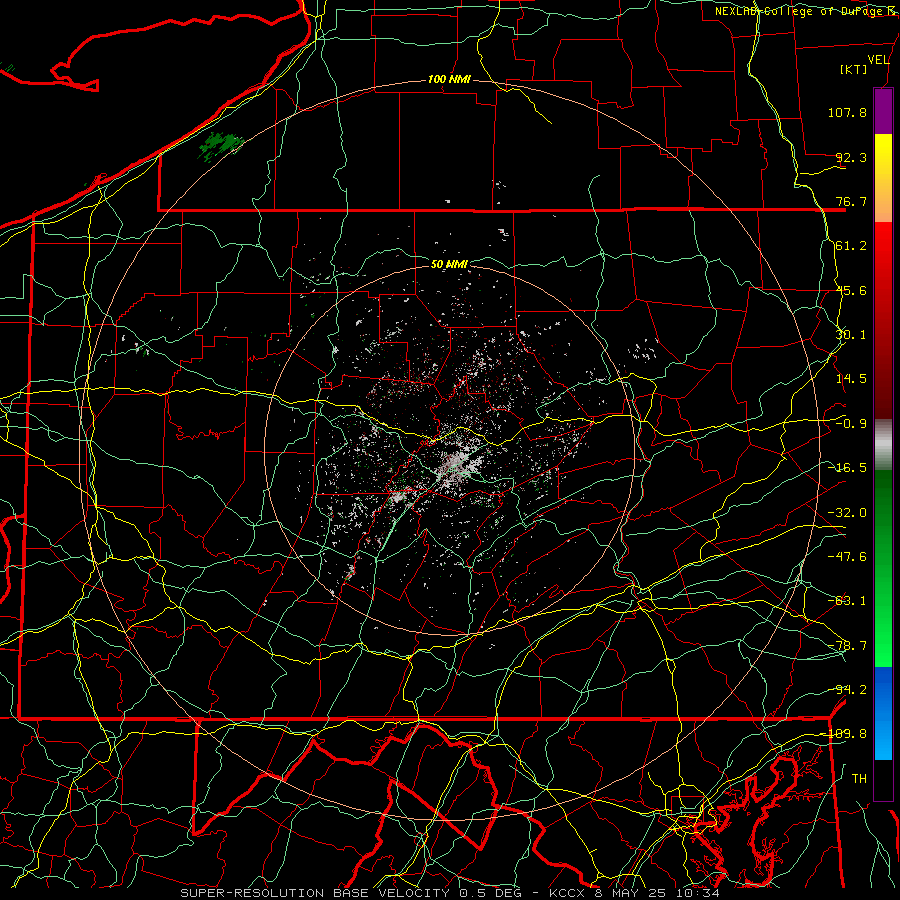This screenshot has width=900, height=900.
Task: Click the -78.7 velocity scale value
Action: (847, 646)
